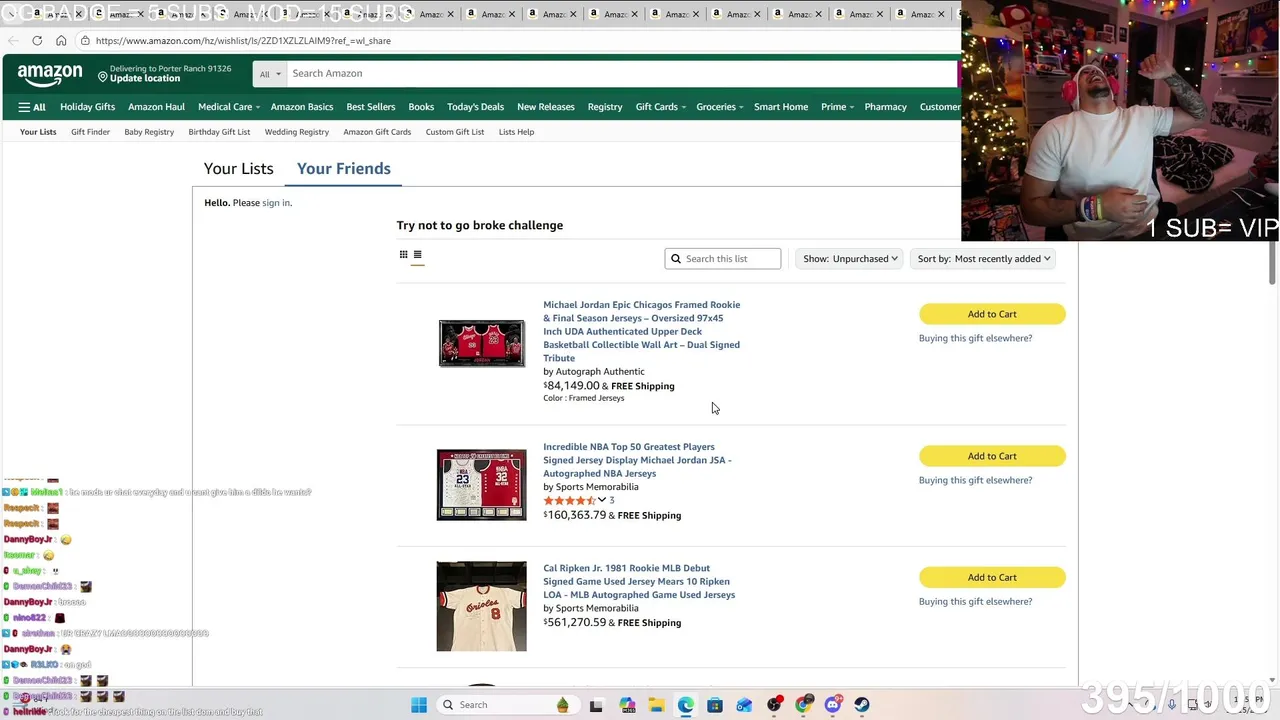Go to Amazon Basics

(302, 107)
